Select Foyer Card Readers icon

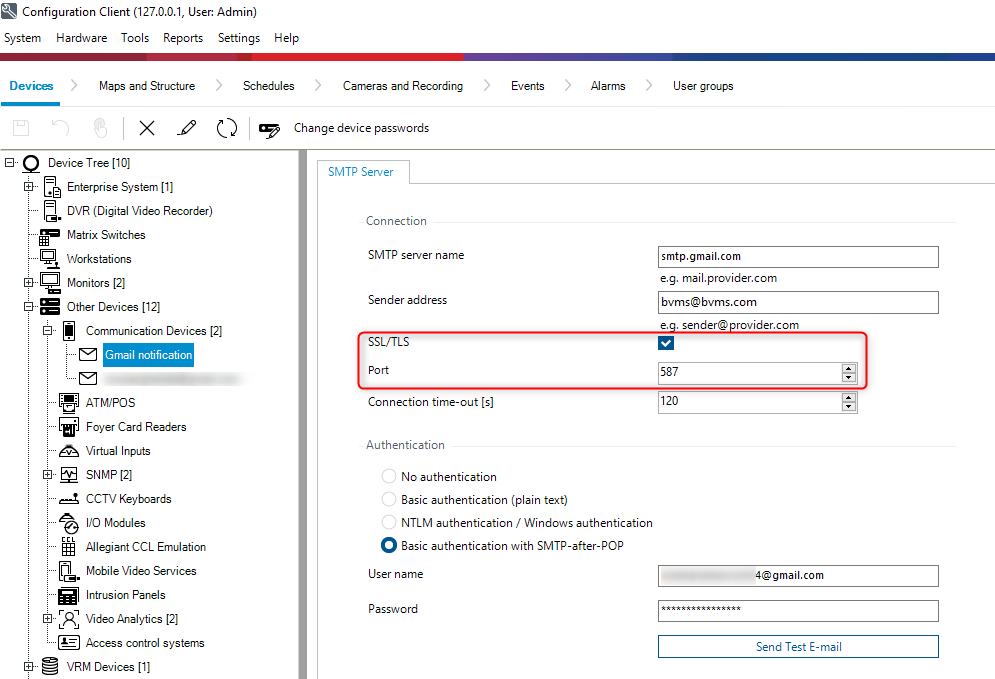[x=69, y=427]
